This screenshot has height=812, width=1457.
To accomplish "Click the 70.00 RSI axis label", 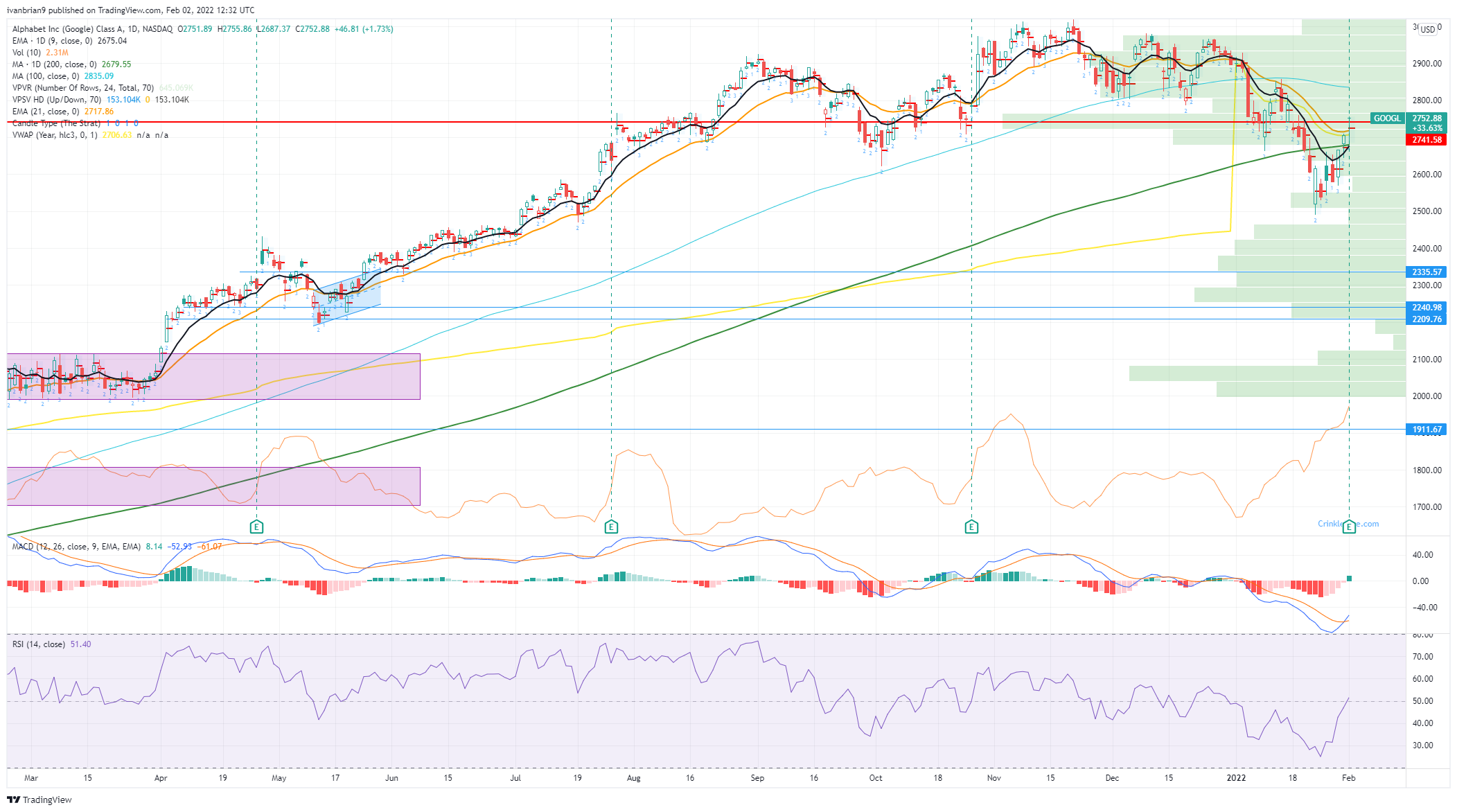I will (x=1423, y=657).
